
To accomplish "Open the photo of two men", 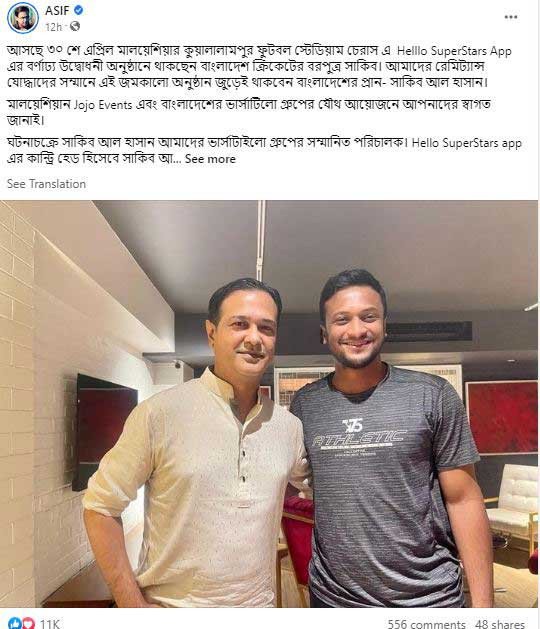I will (269, 404).
